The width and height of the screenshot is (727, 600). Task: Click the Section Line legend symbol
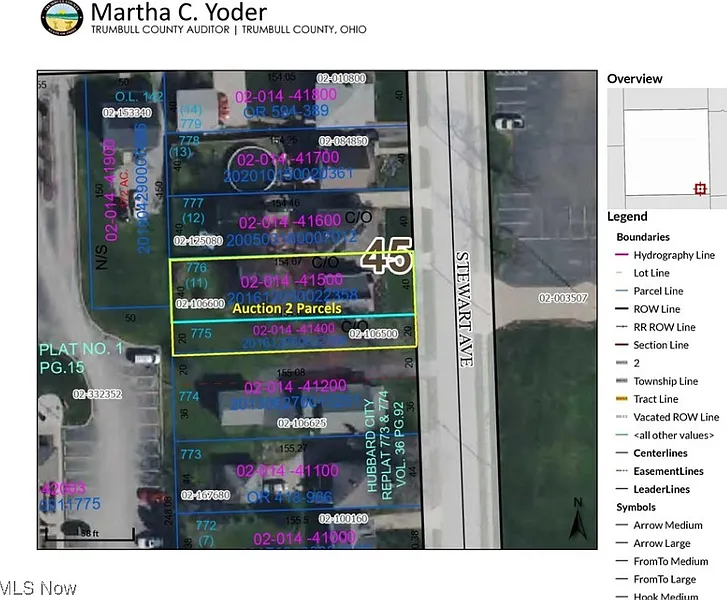[x=622, y=345]
